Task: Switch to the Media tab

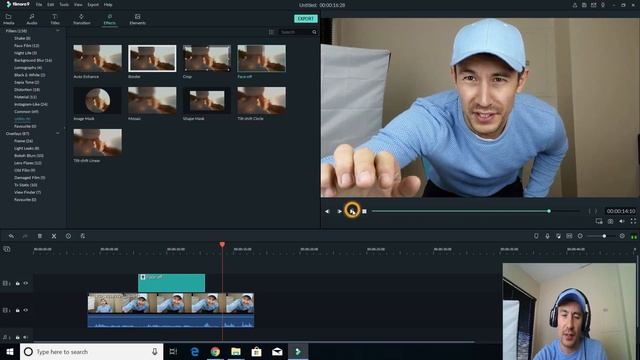Action: [9, 19]
